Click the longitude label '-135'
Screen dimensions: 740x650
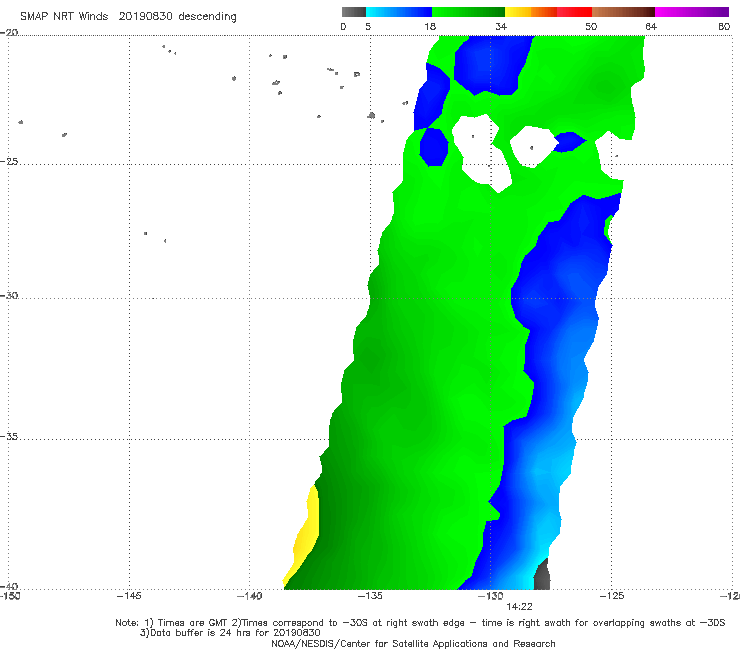(x=370, y=596)
